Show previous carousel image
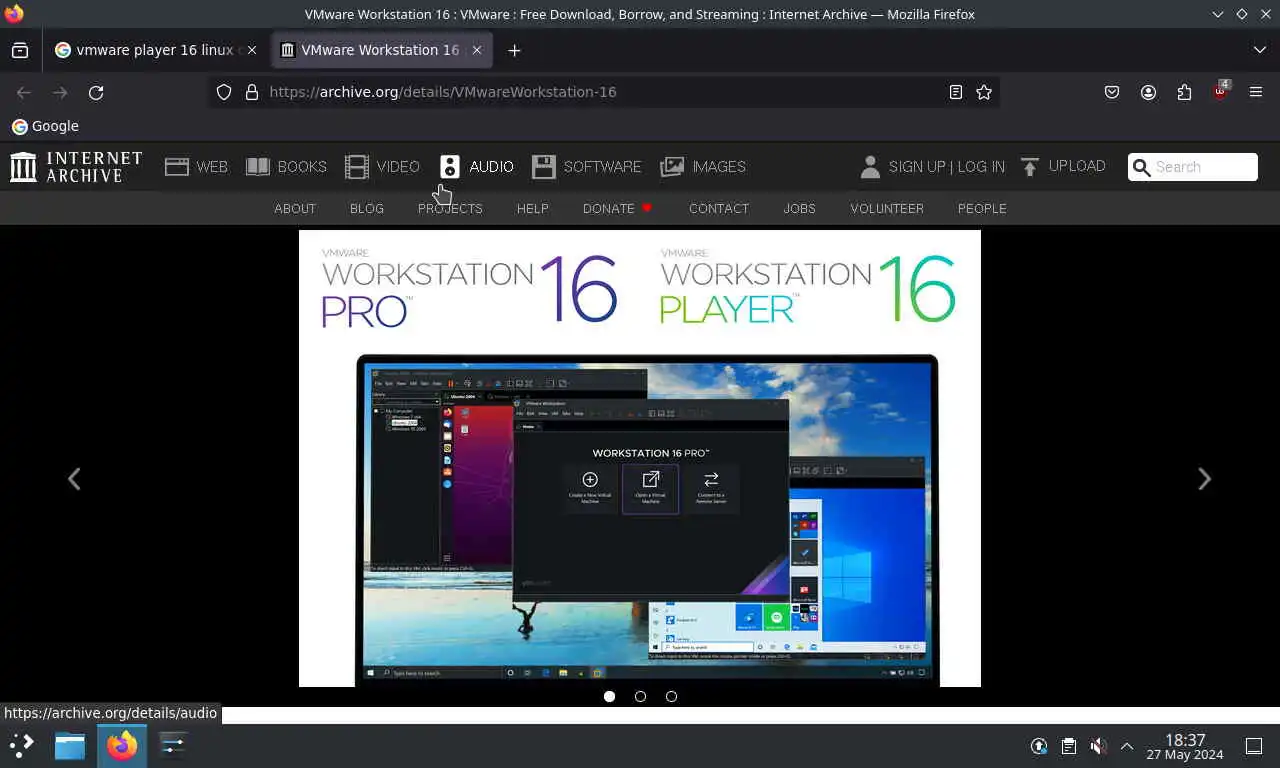This screenshot has width=1280, height=768. pyautogui.click(x=74, y=479)
